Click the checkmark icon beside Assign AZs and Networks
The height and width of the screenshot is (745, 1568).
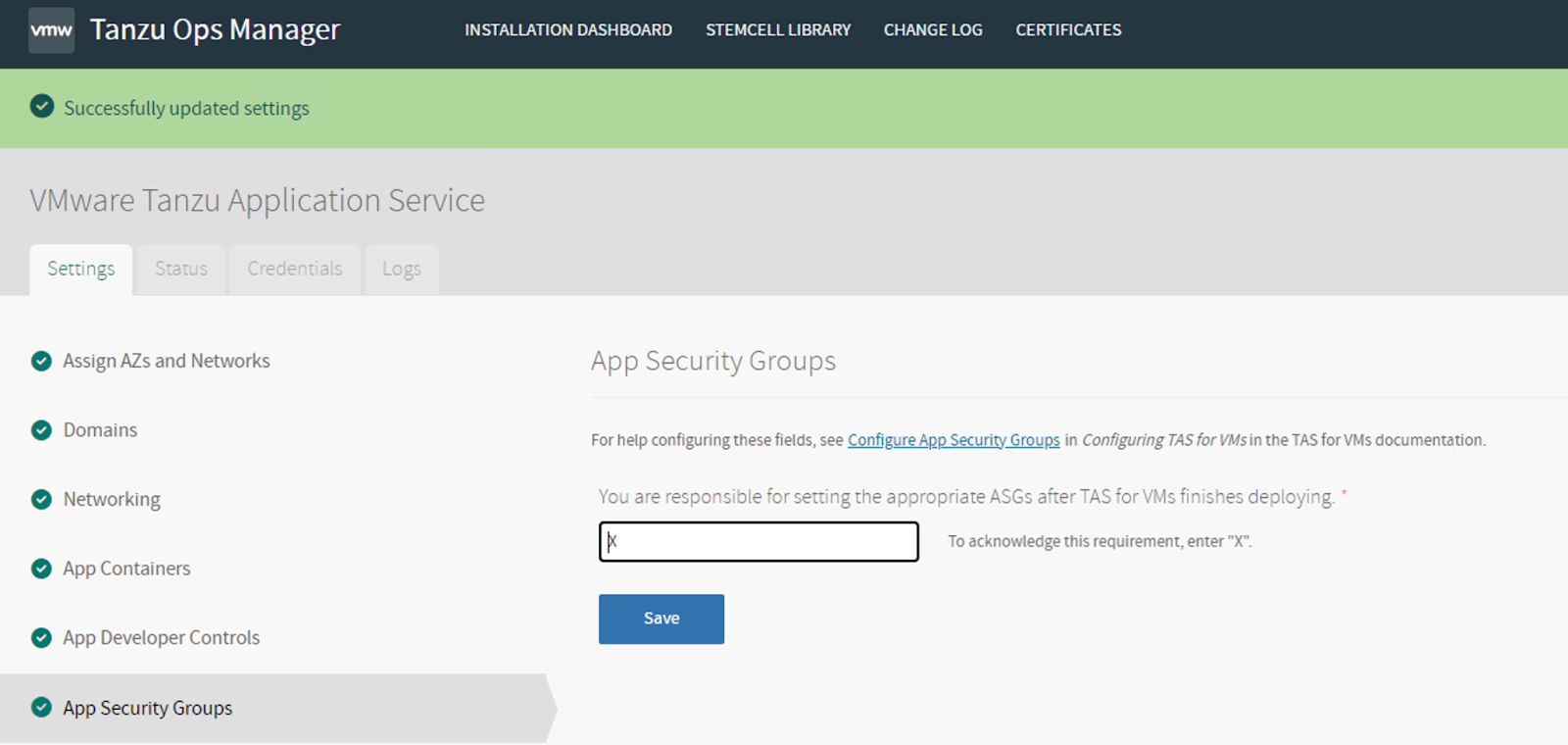click(x=41, y=361)
